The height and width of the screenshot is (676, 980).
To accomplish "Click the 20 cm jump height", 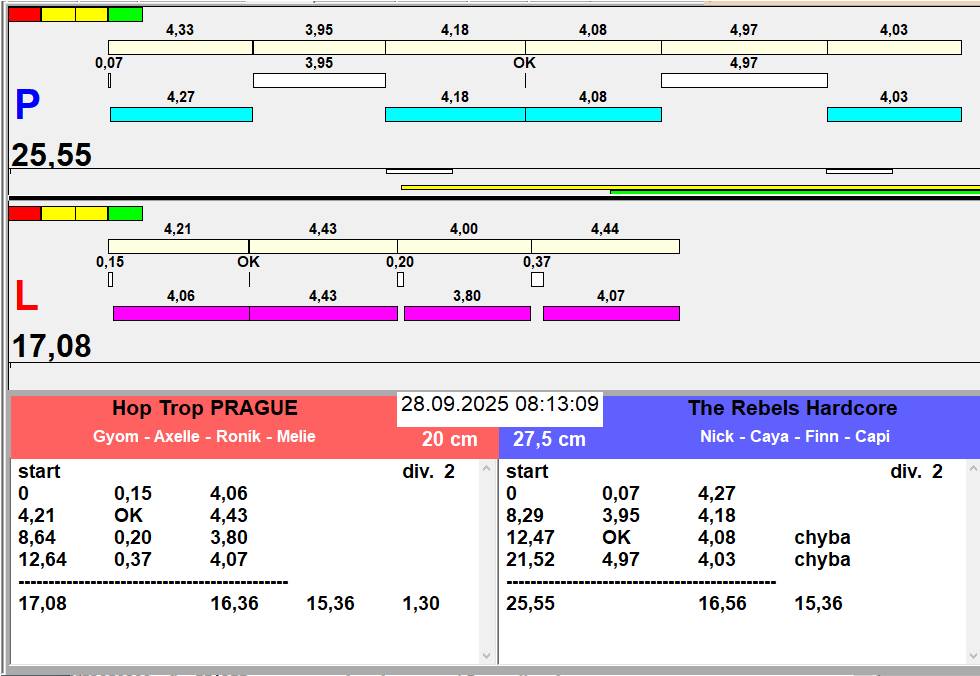I will point(449,439).
